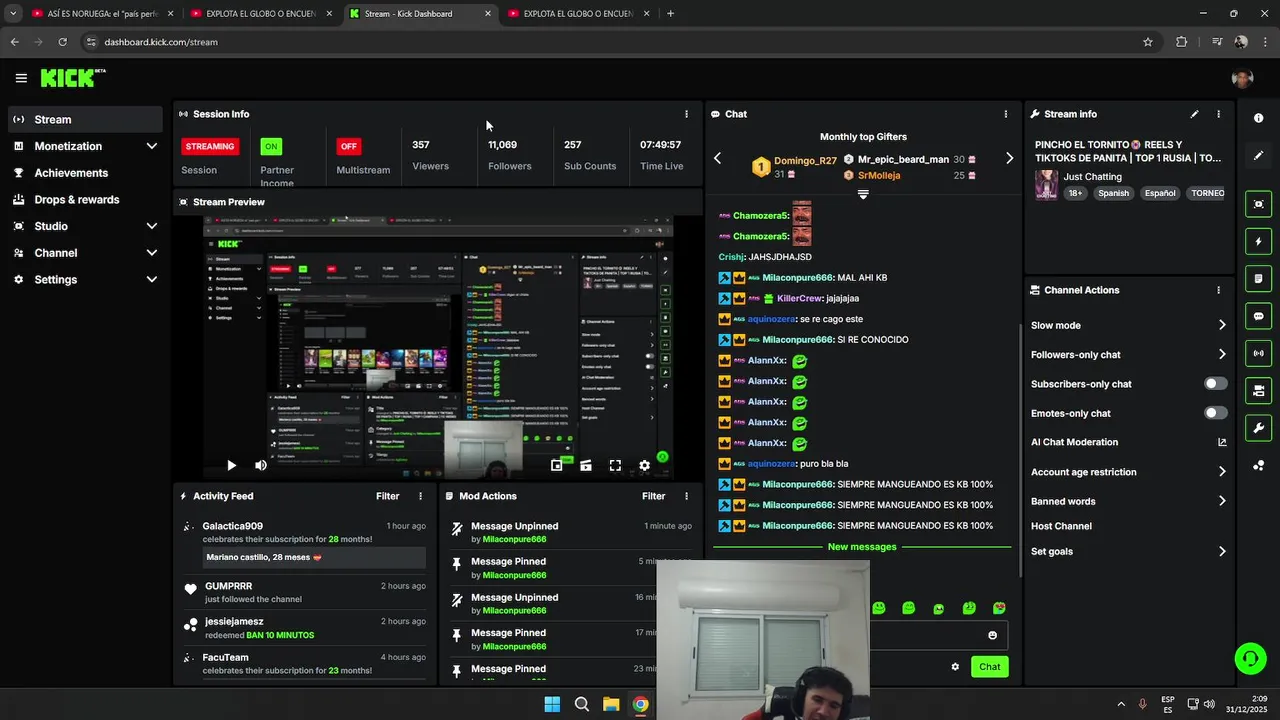Screen dimensions: 1280x720
Task: Toggle Subscribers-only chat switch
Action: [x=1215, y=384]
